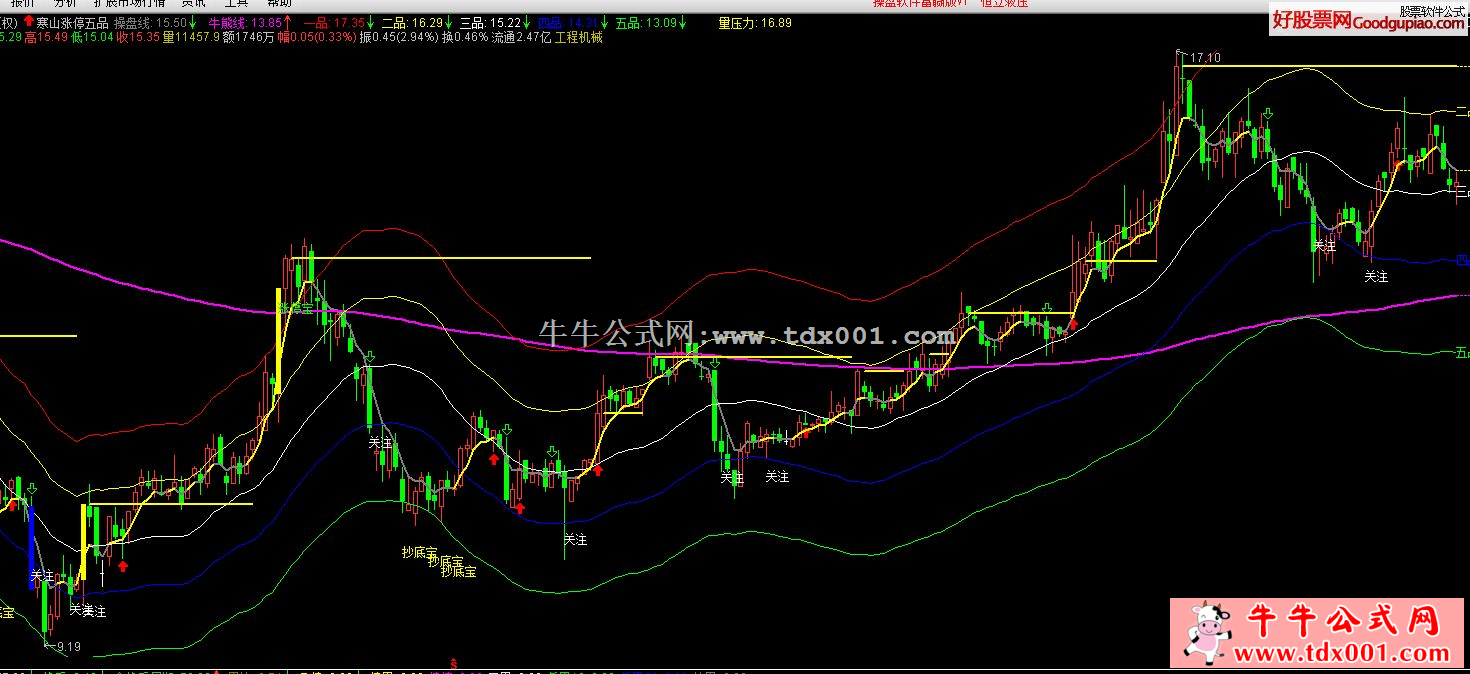Screen dimensions: 1470x674
Task: Click the green down-arrow signal right of 17.10 peak
Action: tap(1267, 115)
